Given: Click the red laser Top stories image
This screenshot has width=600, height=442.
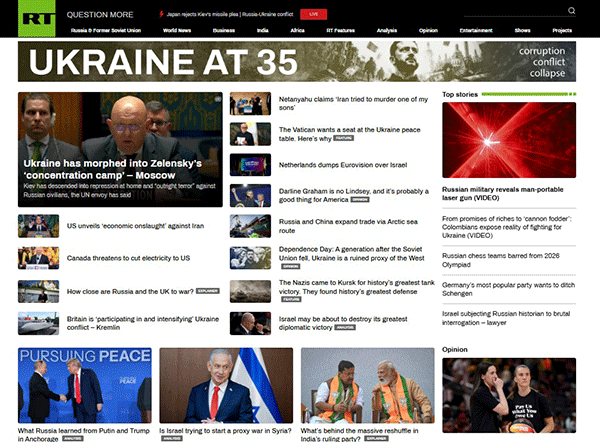Looking at the screenshot, I should tap(509, 140).
